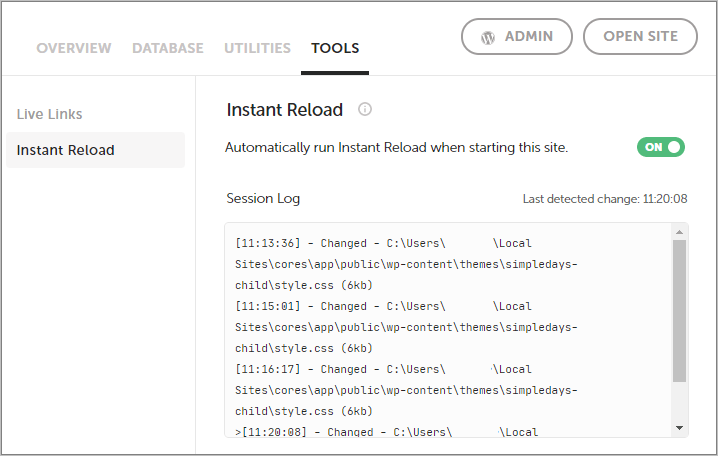Click the session log scrollbar thumb
Image resolution: width=718 pixels, height=456 pixels.
pos(679,311)
